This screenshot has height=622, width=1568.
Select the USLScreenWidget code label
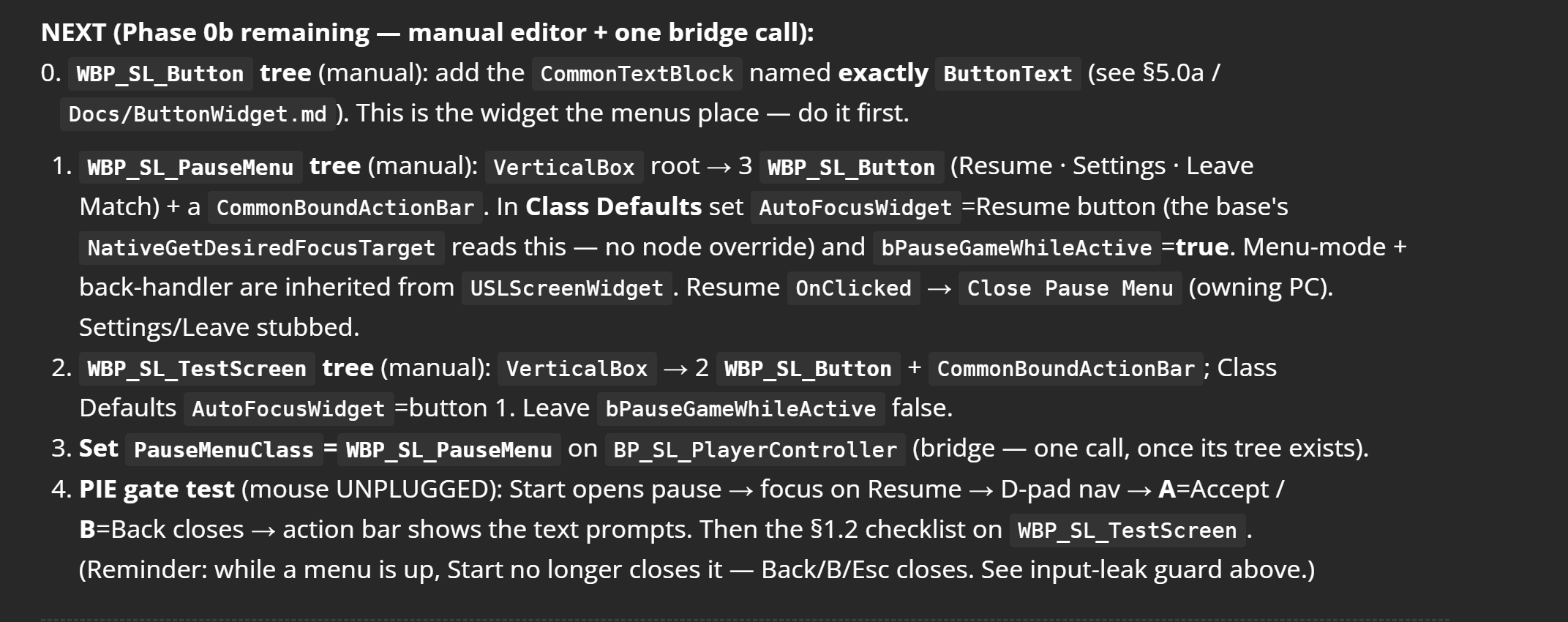pos(566,288)
